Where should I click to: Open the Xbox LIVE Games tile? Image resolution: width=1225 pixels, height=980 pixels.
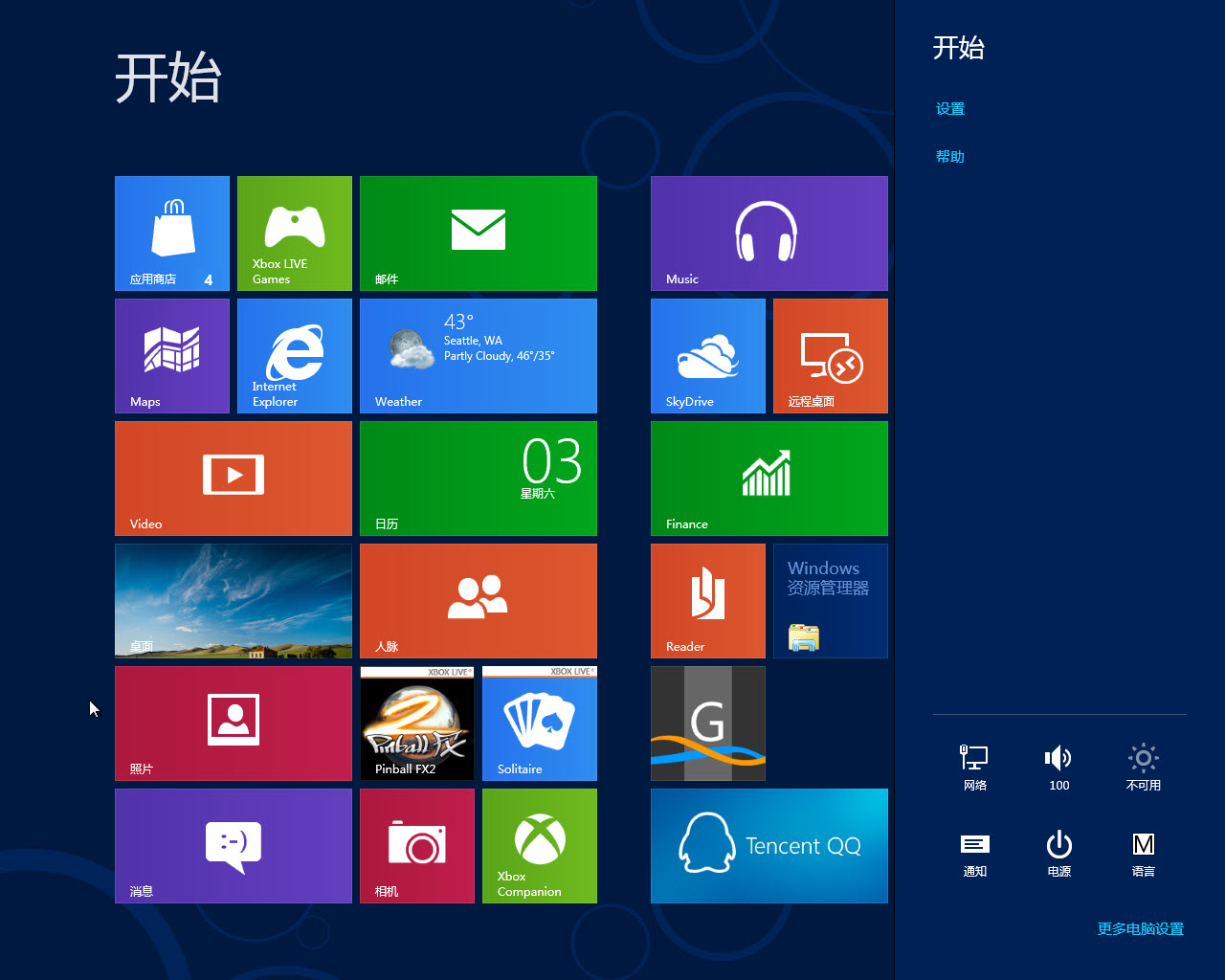coord(295,234)
